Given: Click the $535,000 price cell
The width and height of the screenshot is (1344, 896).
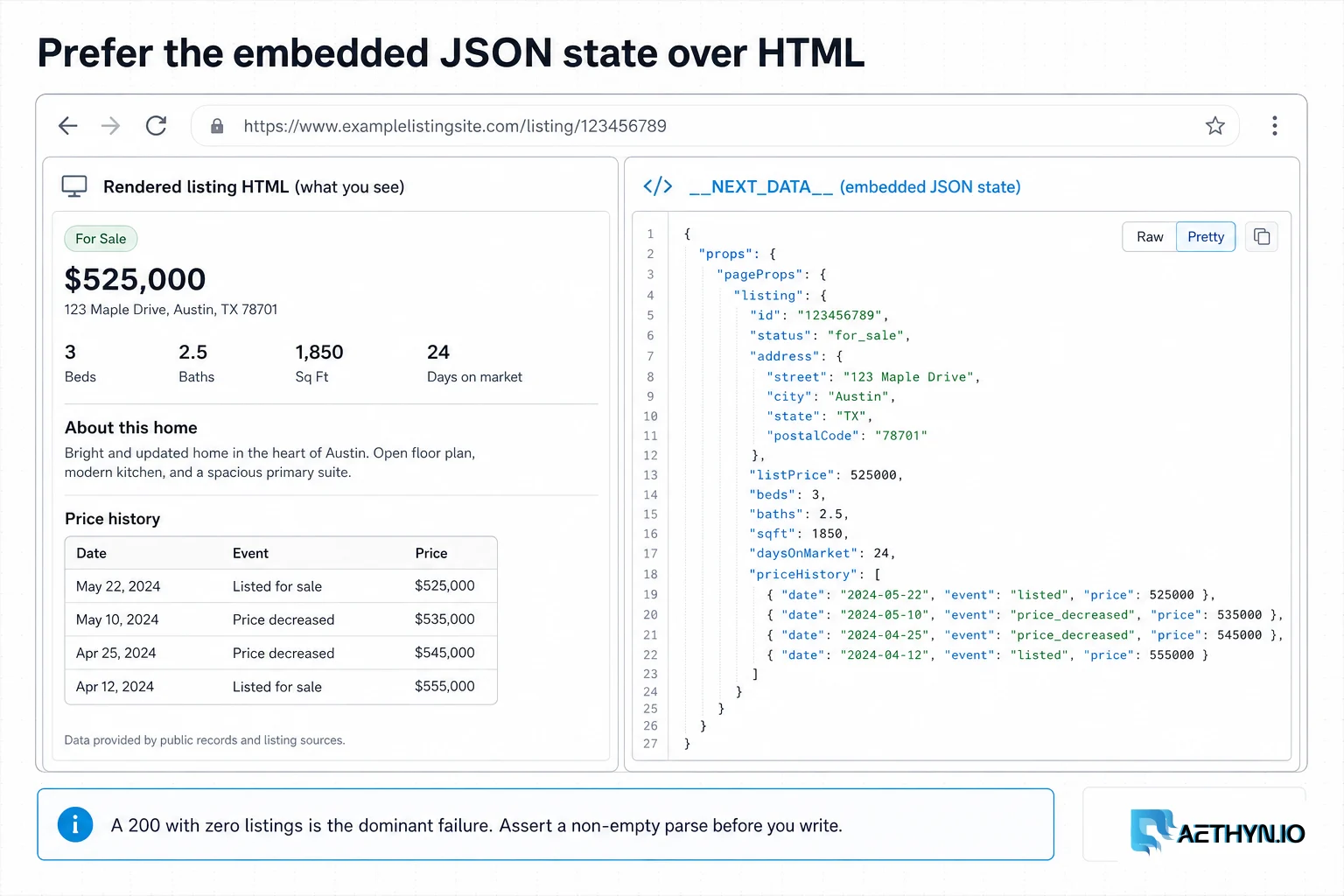Looking at the screenshot, I should [x=444, y=619].
